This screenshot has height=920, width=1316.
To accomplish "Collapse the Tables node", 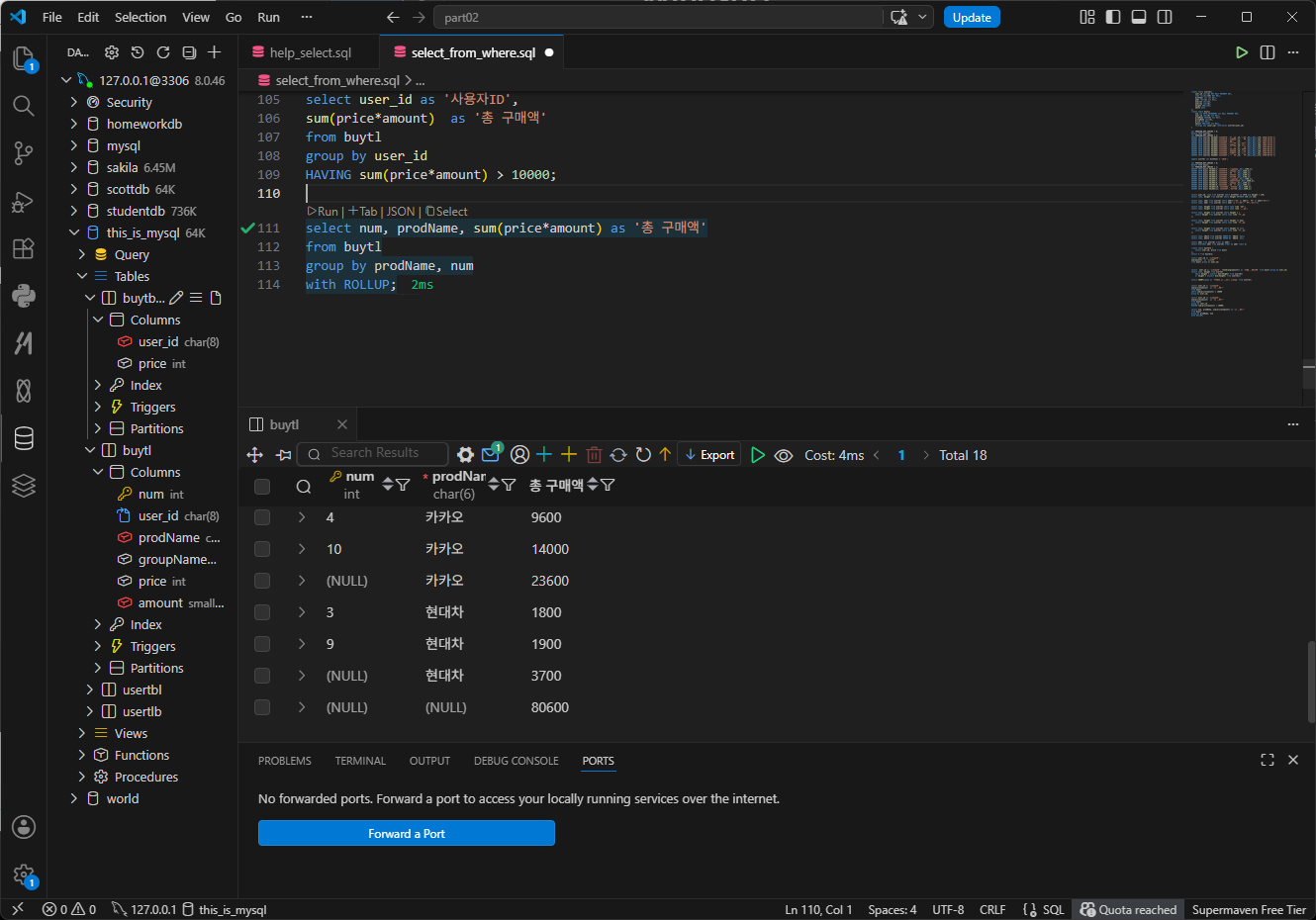I will click(82, 276).
